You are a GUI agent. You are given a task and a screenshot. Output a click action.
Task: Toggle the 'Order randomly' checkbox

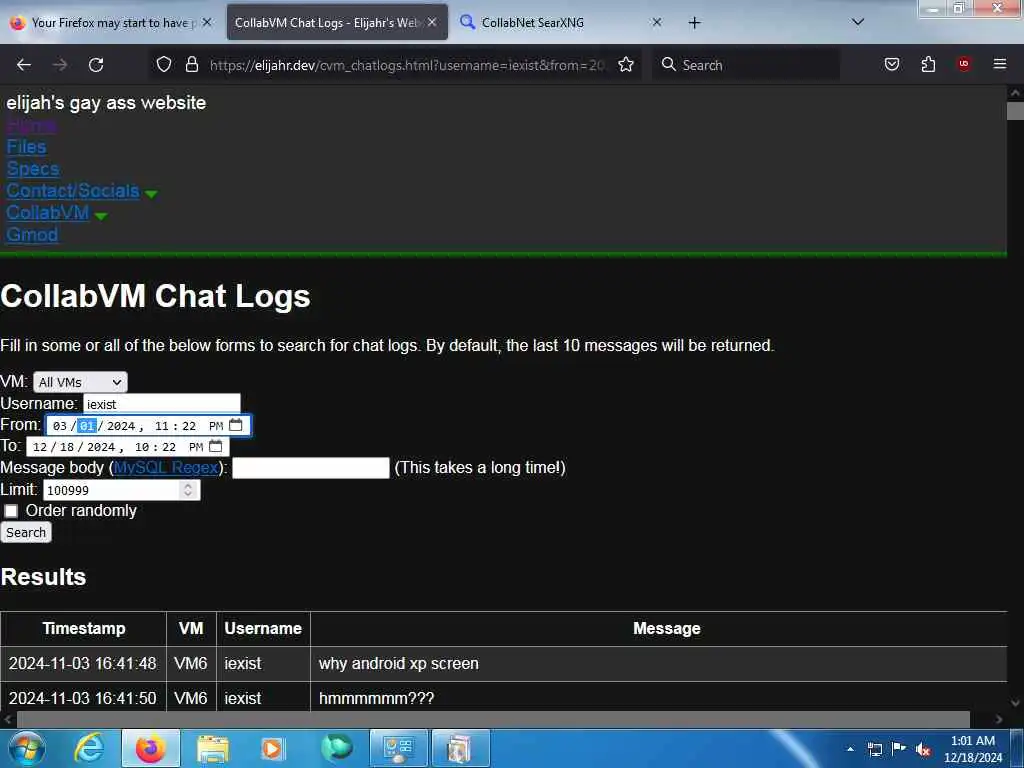pos(11,511)
